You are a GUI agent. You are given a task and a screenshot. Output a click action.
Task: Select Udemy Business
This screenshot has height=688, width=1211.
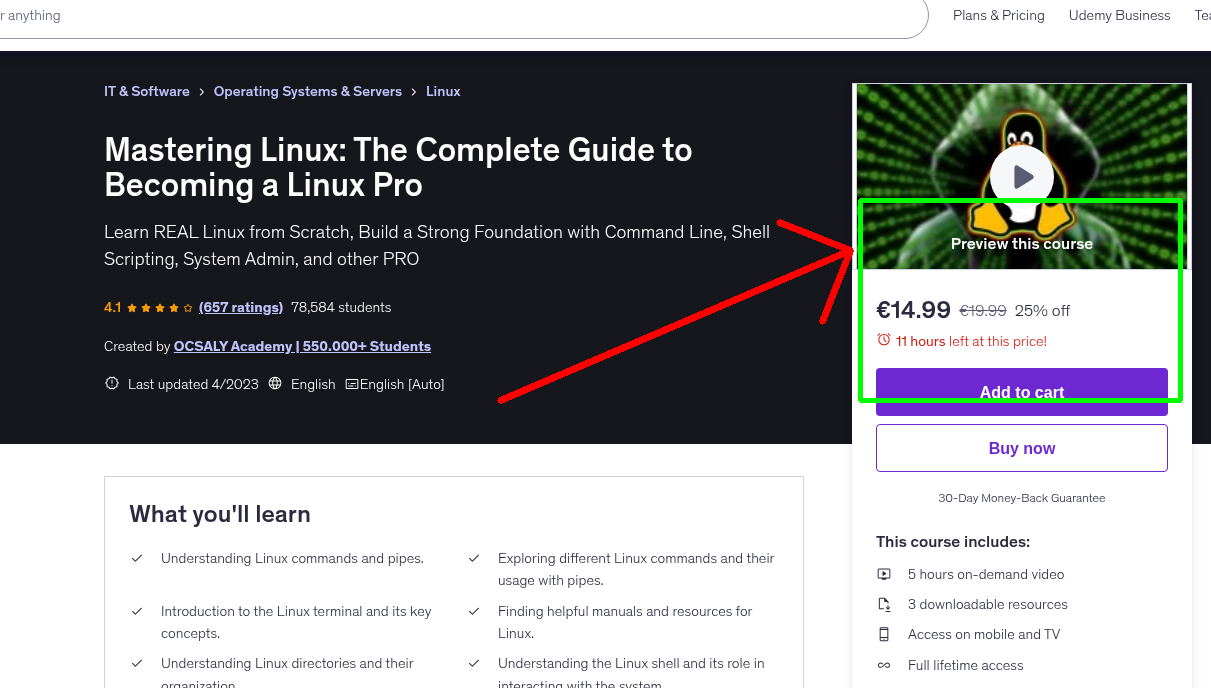pyautogui.click(x=1119, y=15)
